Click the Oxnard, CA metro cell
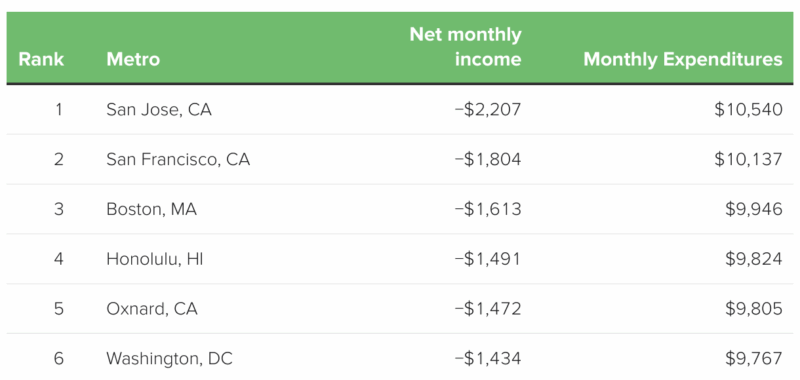 [x=152, y=309]
